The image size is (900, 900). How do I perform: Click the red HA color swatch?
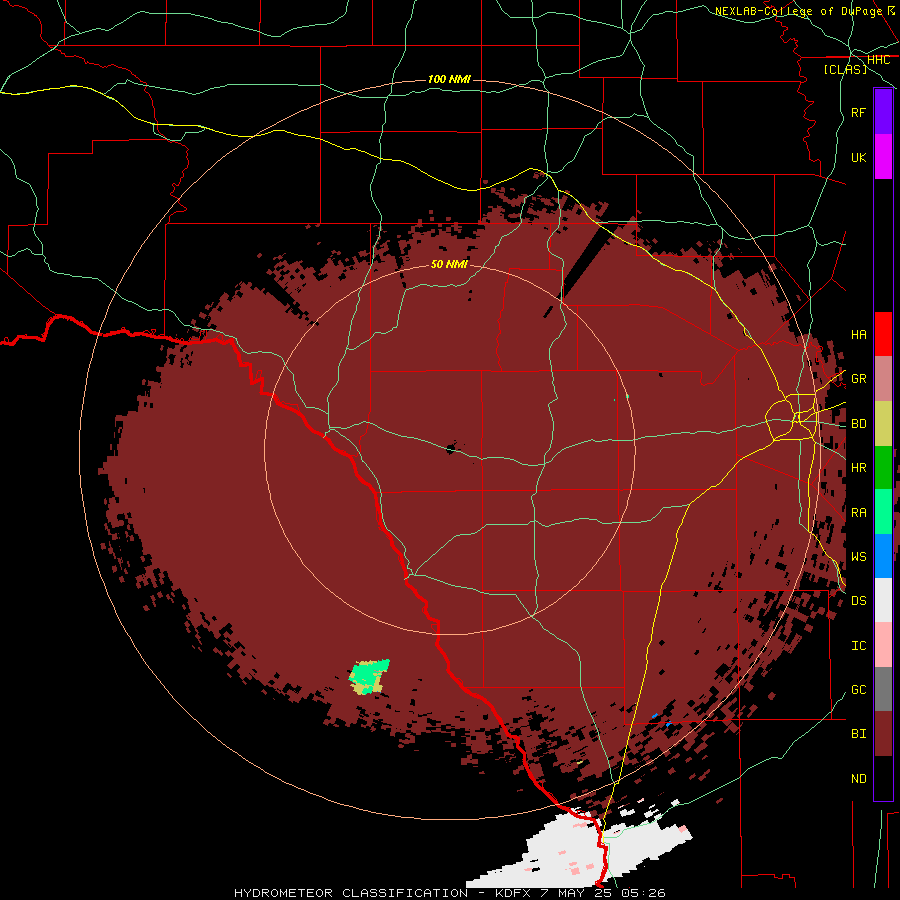coord(883,334)
